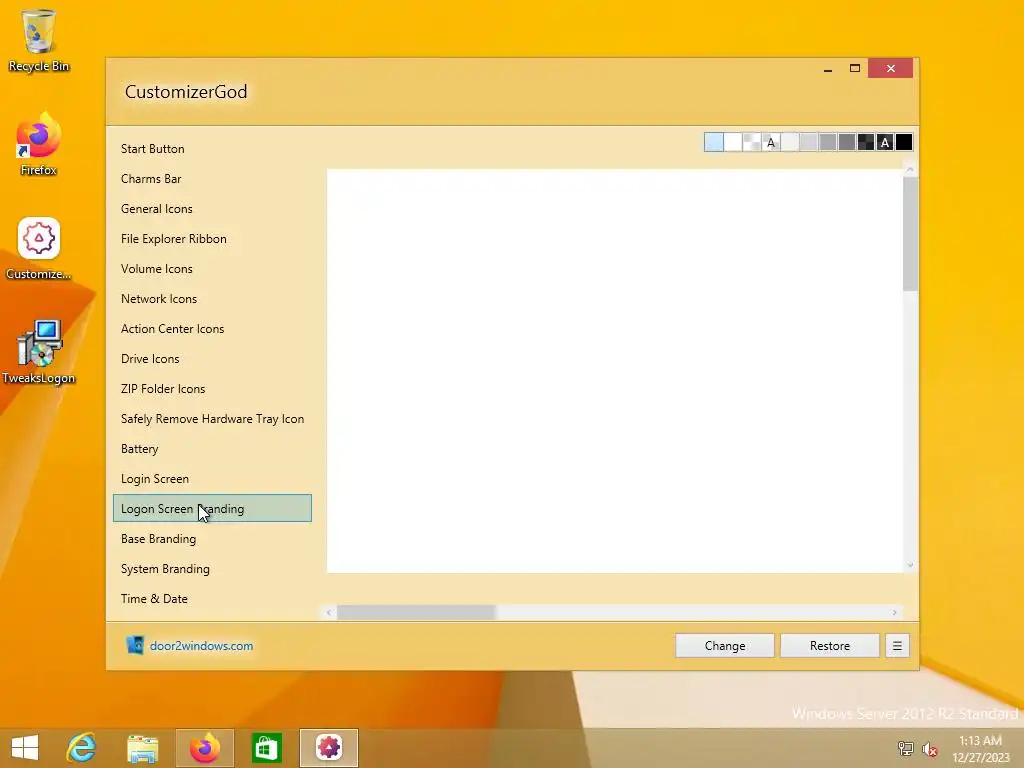Screen dimensions: 1024x768
Task: Pick the light checkerboard background swatch
Action: click(752, 142)
